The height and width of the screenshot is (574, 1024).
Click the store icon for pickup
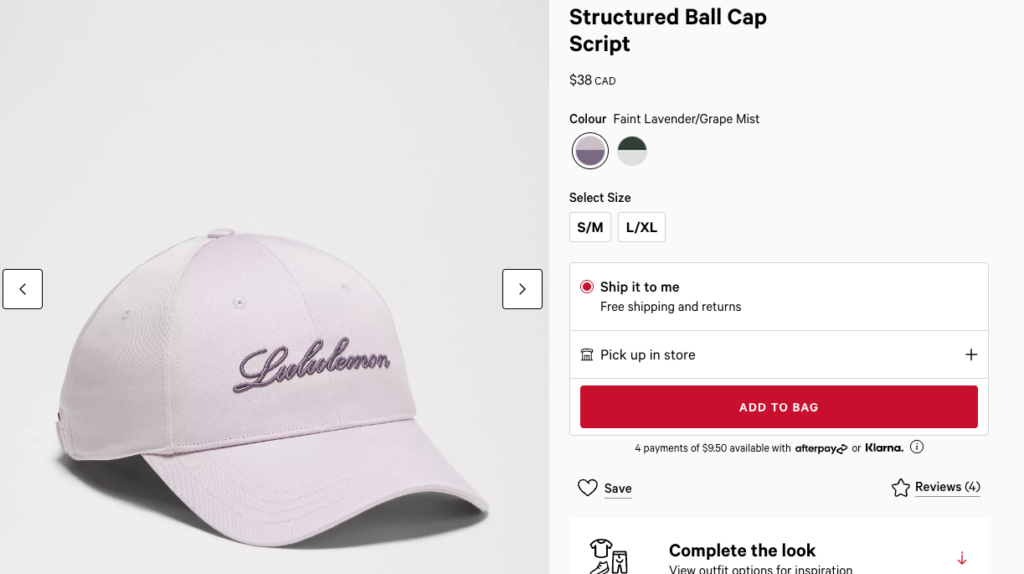coord(587,355)
